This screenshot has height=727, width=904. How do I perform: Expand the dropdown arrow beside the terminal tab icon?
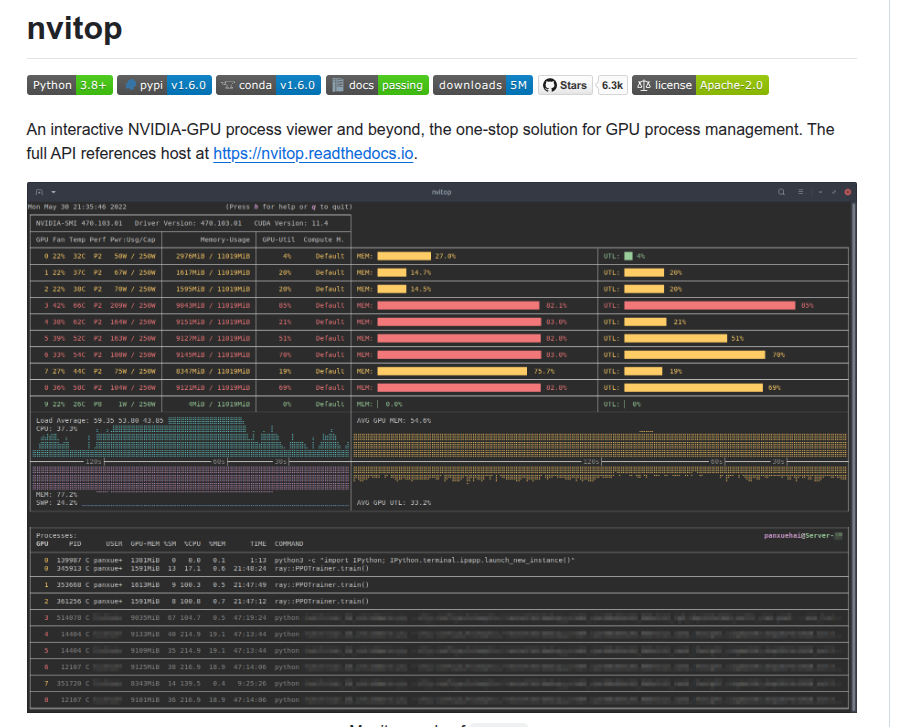point(54,195)
